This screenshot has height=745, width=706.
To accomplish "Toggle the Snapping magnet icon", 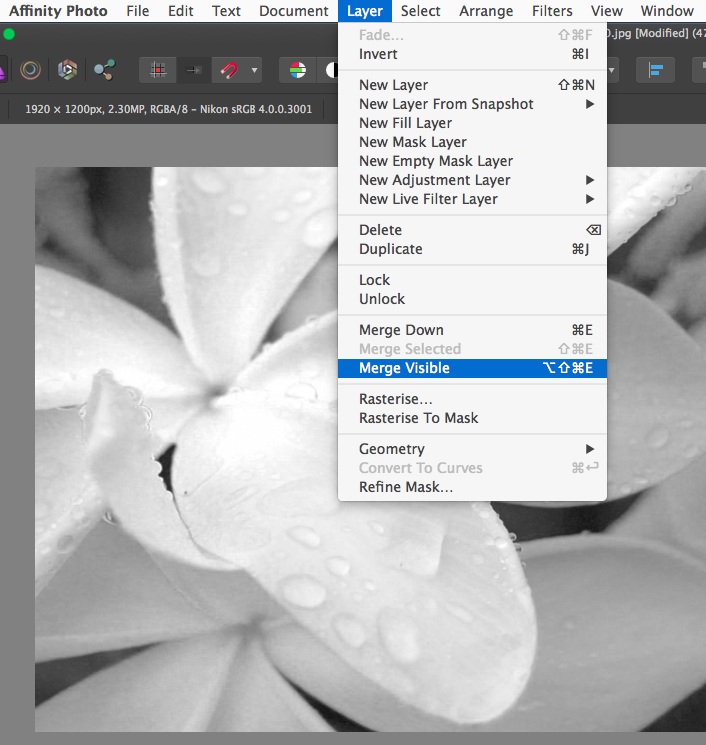I will pyautogui.click(x=229, y=70).
